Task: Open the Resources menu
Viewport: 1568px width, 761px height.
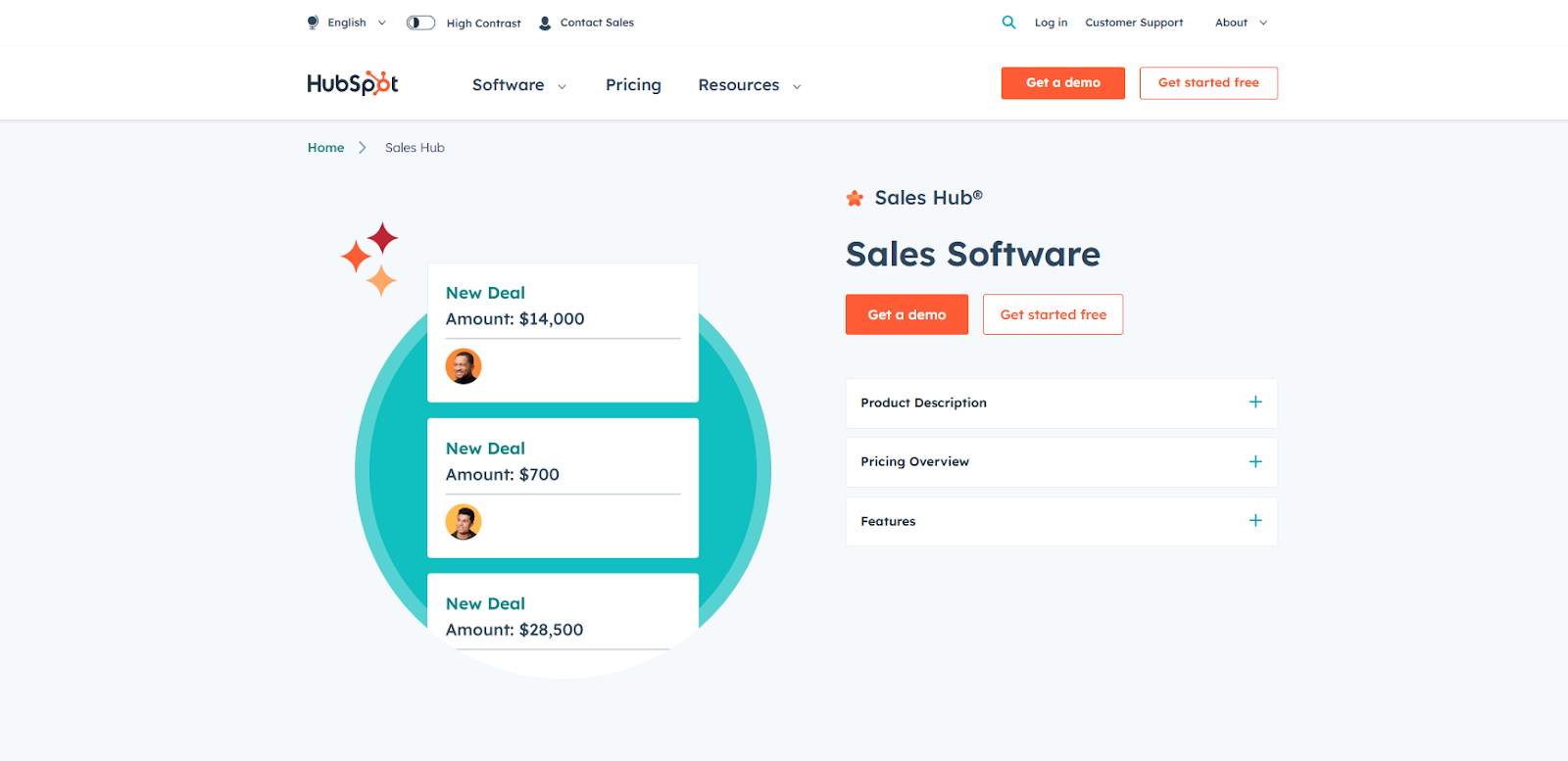Action: tap(750, 85)
